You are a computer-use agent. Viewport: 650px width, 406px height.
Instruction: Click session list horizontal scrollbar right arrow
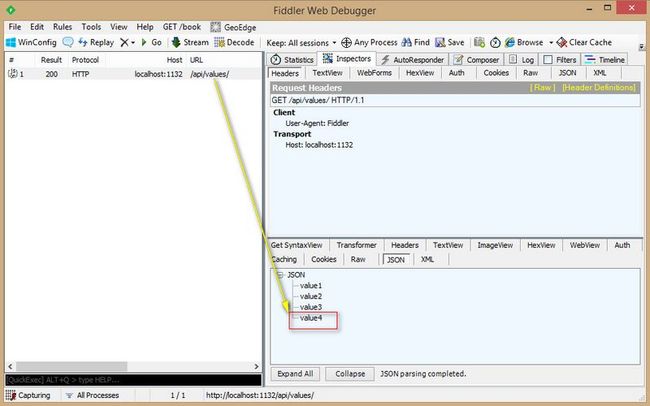click(x=257, y=367)
